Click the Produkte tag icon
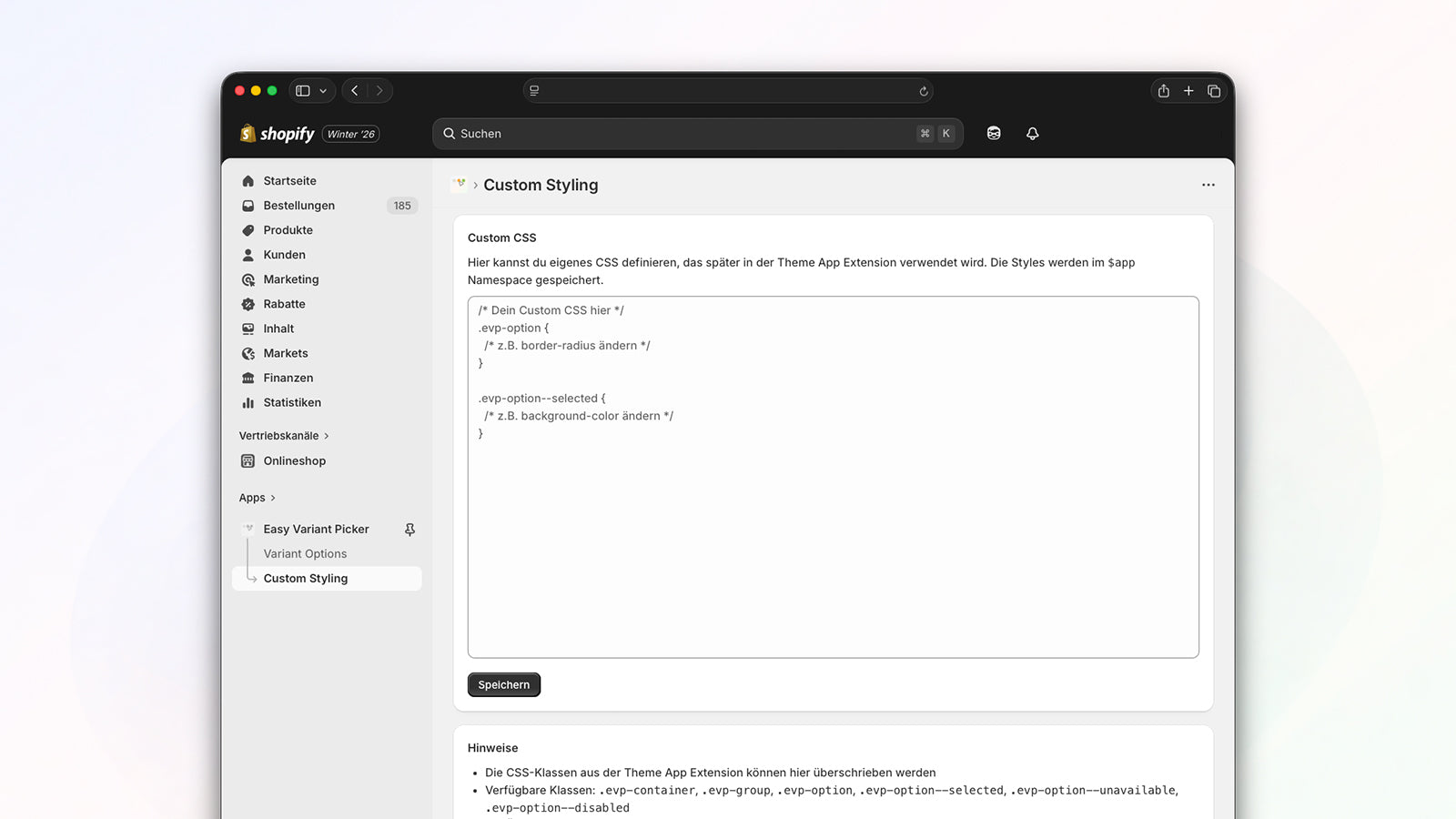This screenshot has width=1456, height=819. [x=248, y=230]
